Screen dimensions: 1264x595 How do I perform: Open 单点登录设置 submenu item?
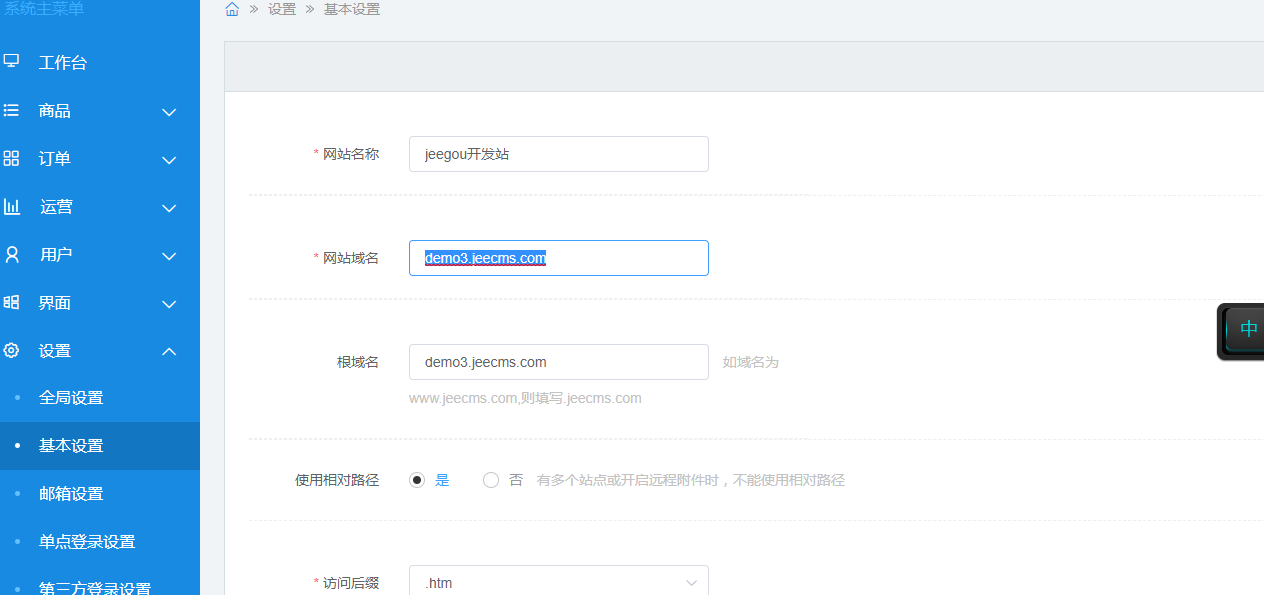point(100,542)
